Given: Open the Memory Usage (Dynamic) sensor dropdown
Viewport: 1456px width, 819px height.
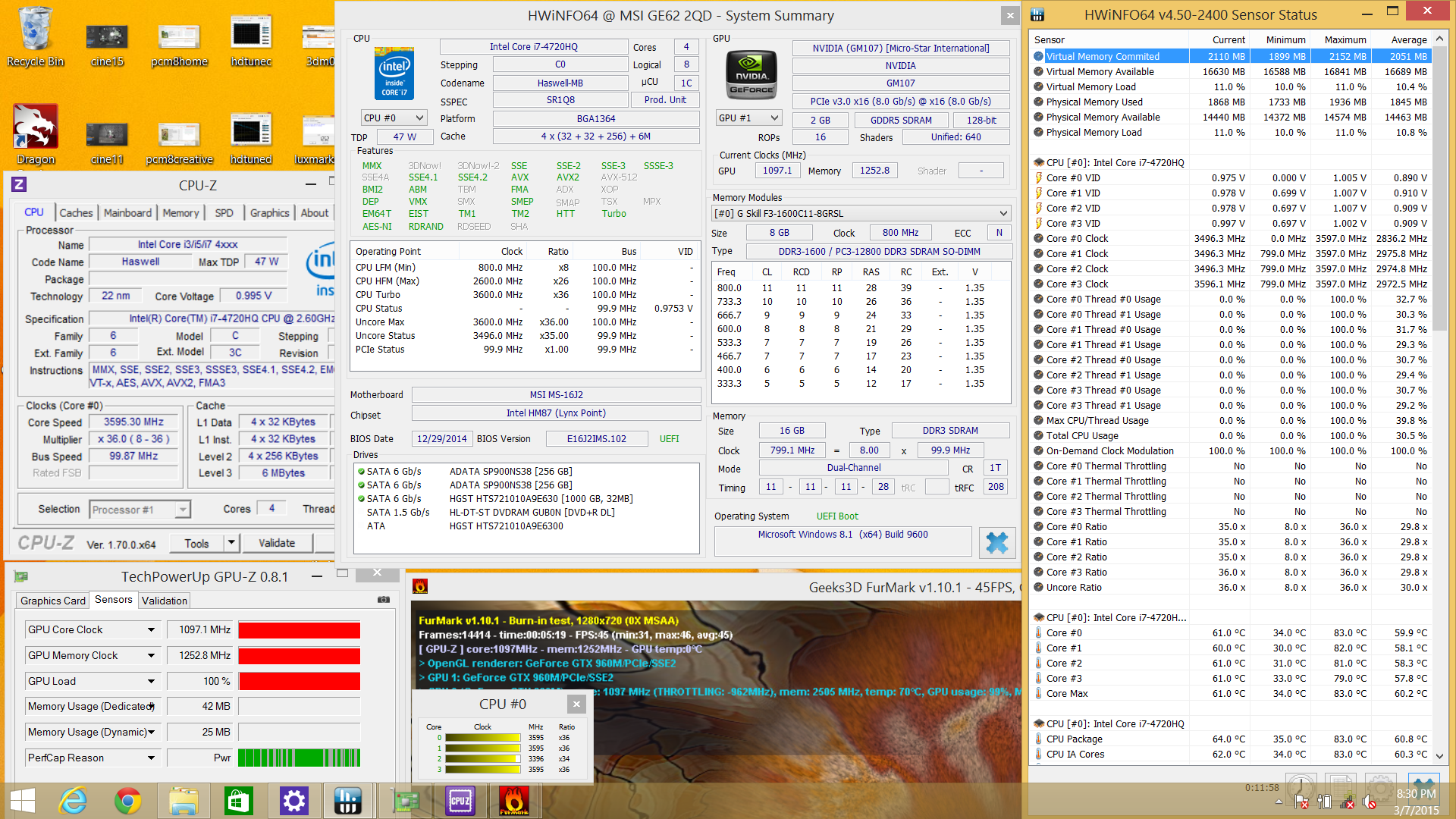Looking at the screenshot, I should (92, 732).
